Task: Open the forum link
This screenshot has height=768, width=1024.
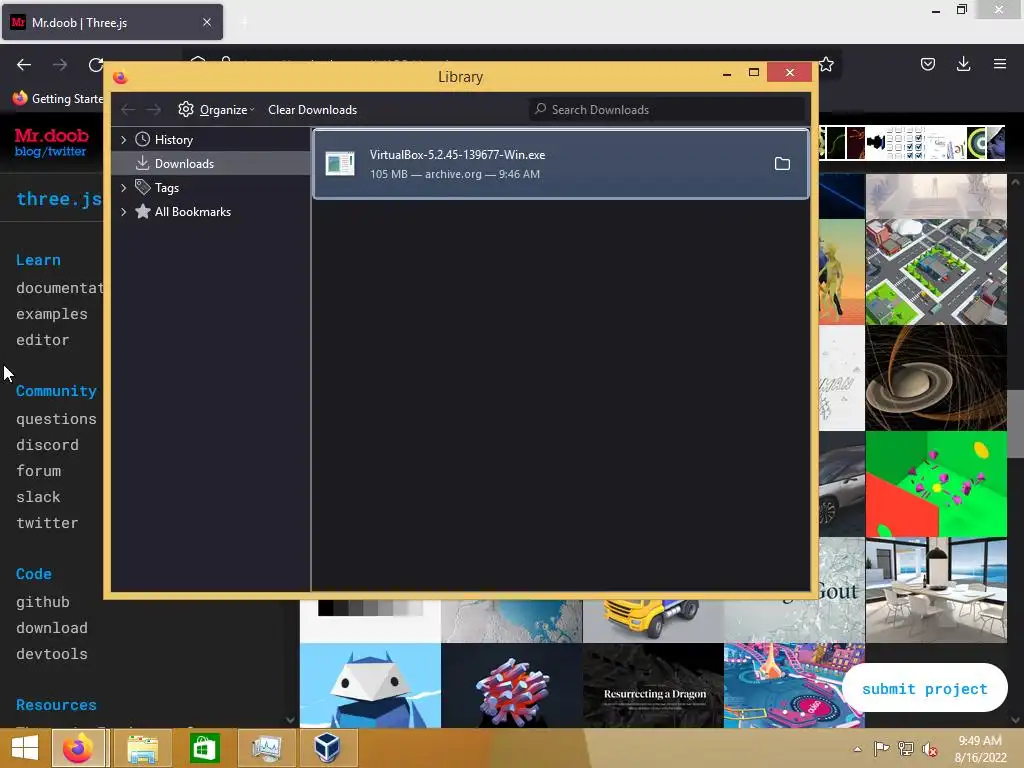Action: [39, 472]
